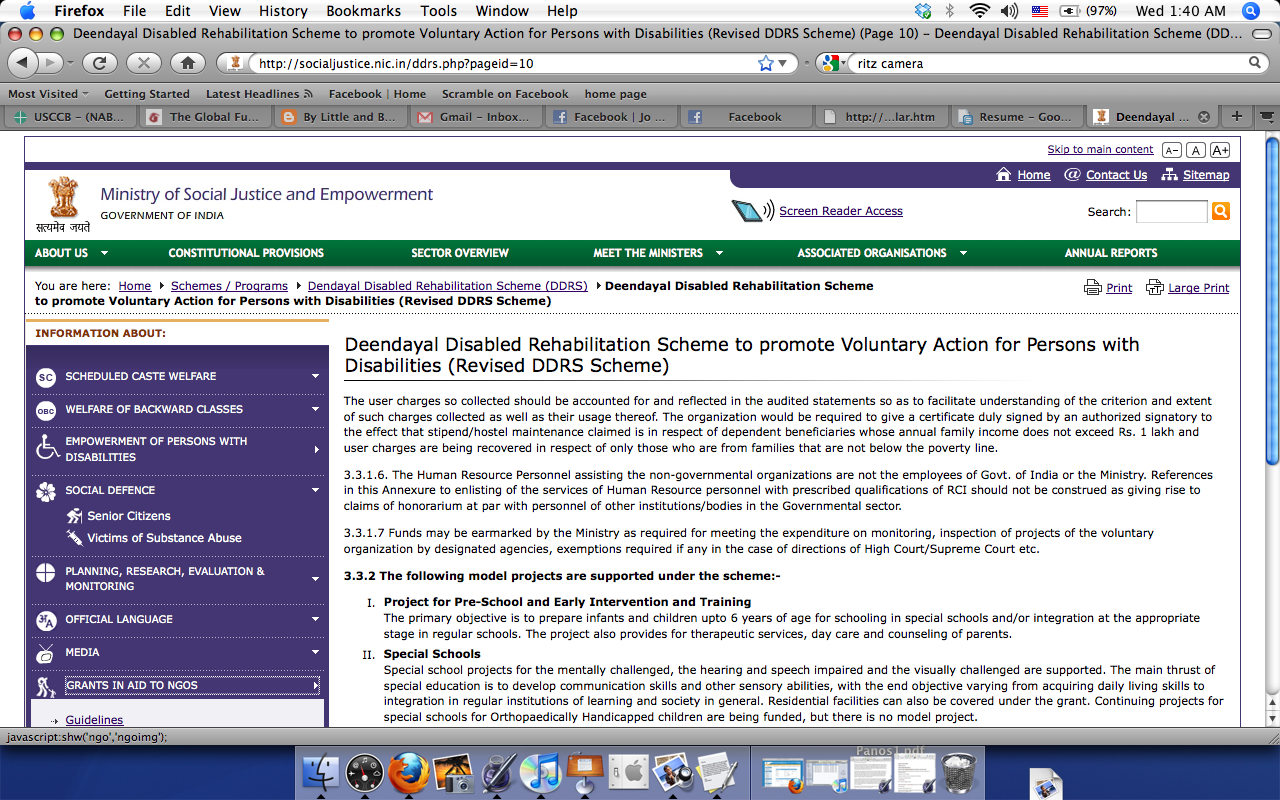Click the Schemes / Programs breadcrumb link

229,286
